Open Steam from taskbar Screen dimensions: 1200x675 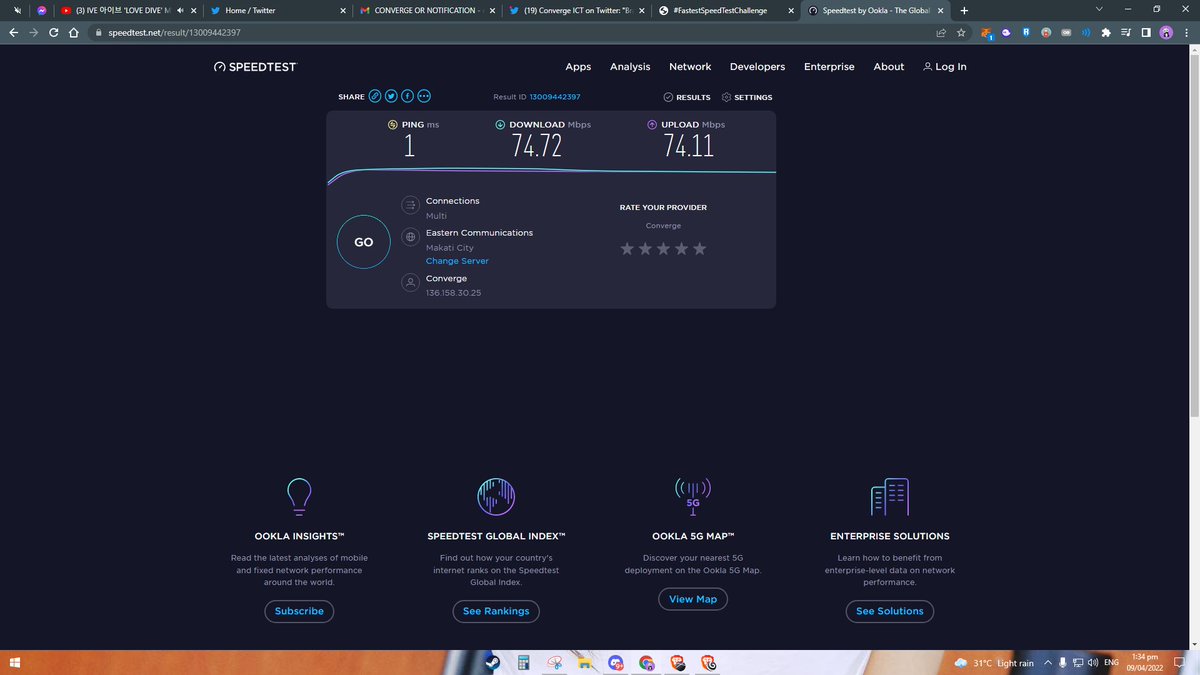pyautogui.click(x=491, y=662)
